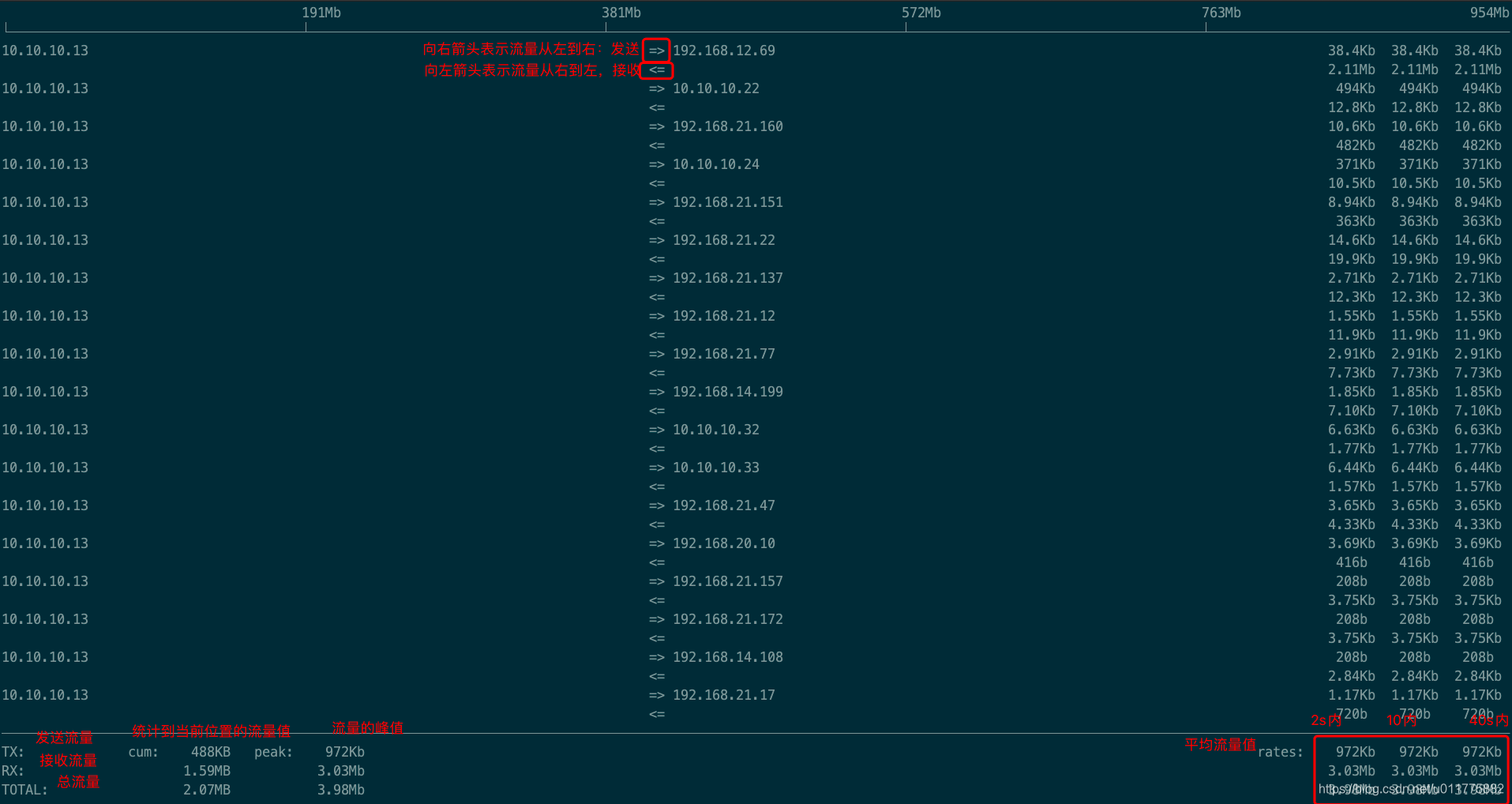
Task: Click the TOTAL: label in the footer
Action: 24,790
